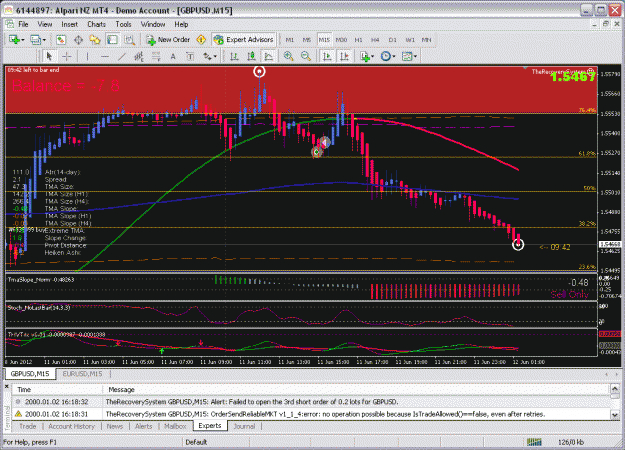Image resolution: width=625 pixels, height=450 pixels.
Task: Zoom out on the chart
Action: (x=306, y=57)
